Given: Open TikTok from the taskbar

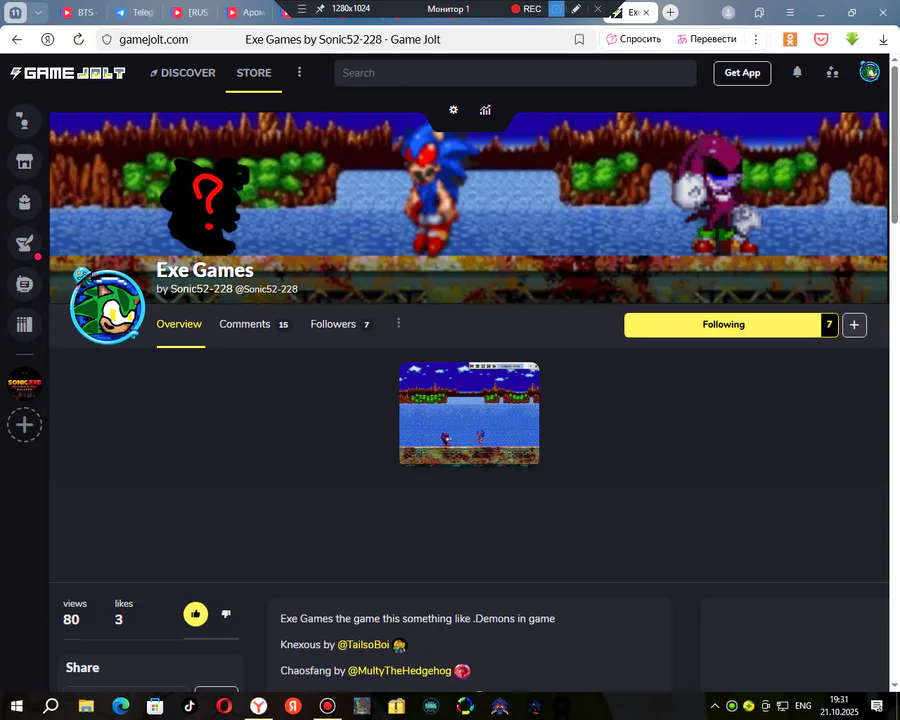Looking at the screenshot, I should [x=189, y=706].
